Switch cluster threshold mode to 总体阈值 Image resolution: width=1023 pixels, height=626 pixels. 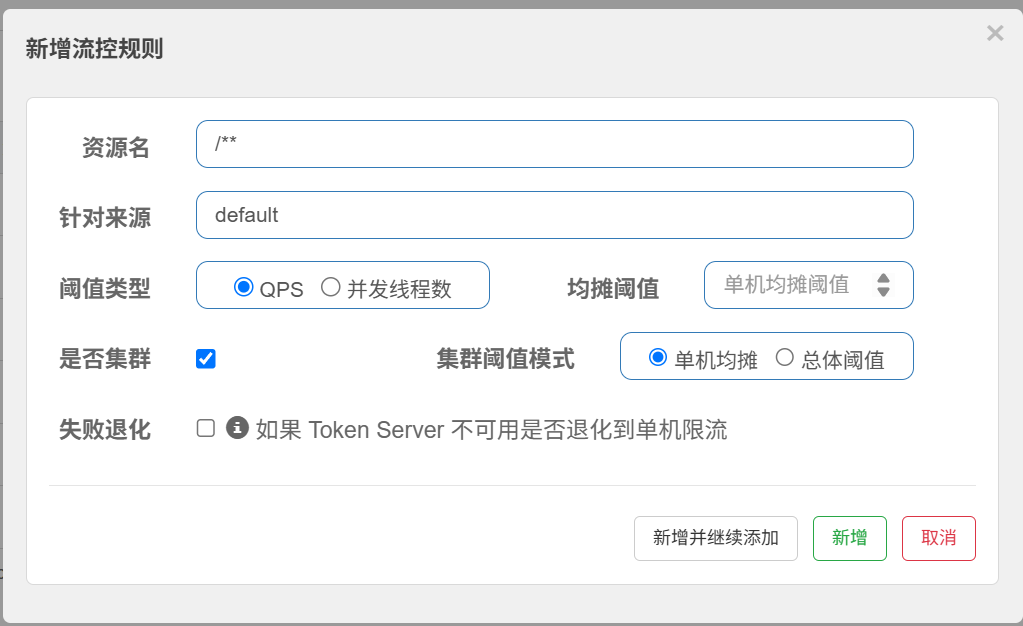pos(785,358)
